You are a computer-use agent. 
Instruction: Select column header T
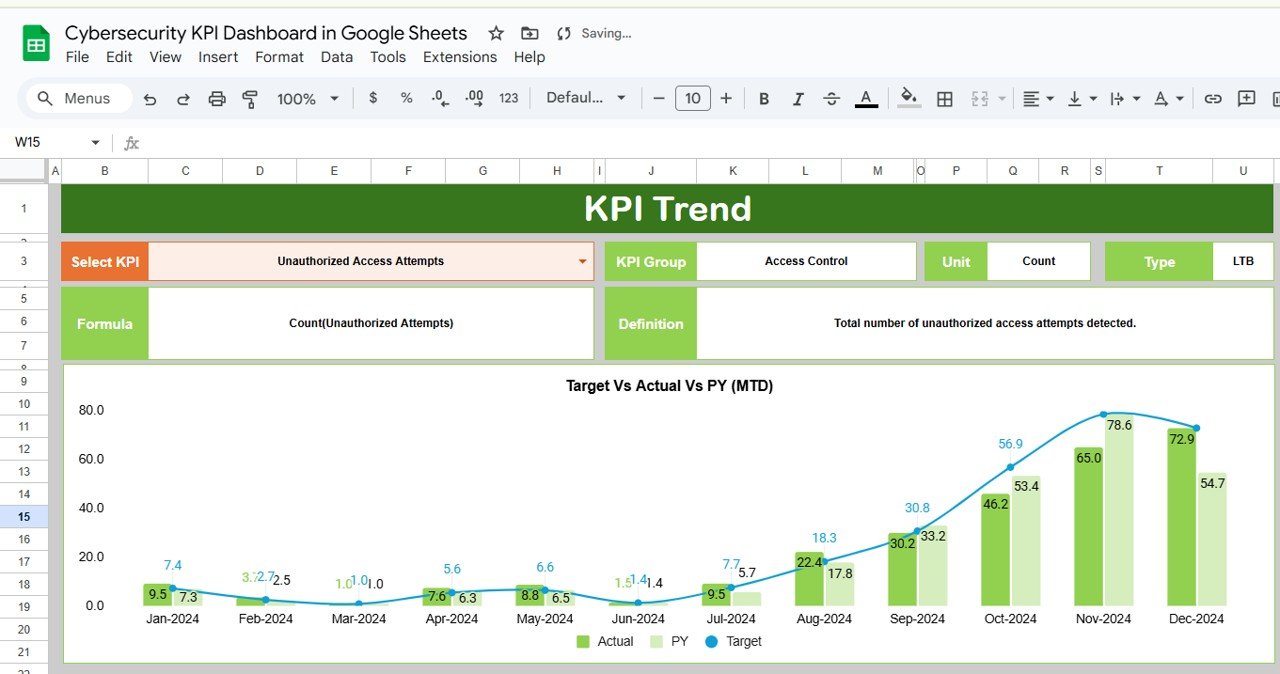[x=1159, y=171]
